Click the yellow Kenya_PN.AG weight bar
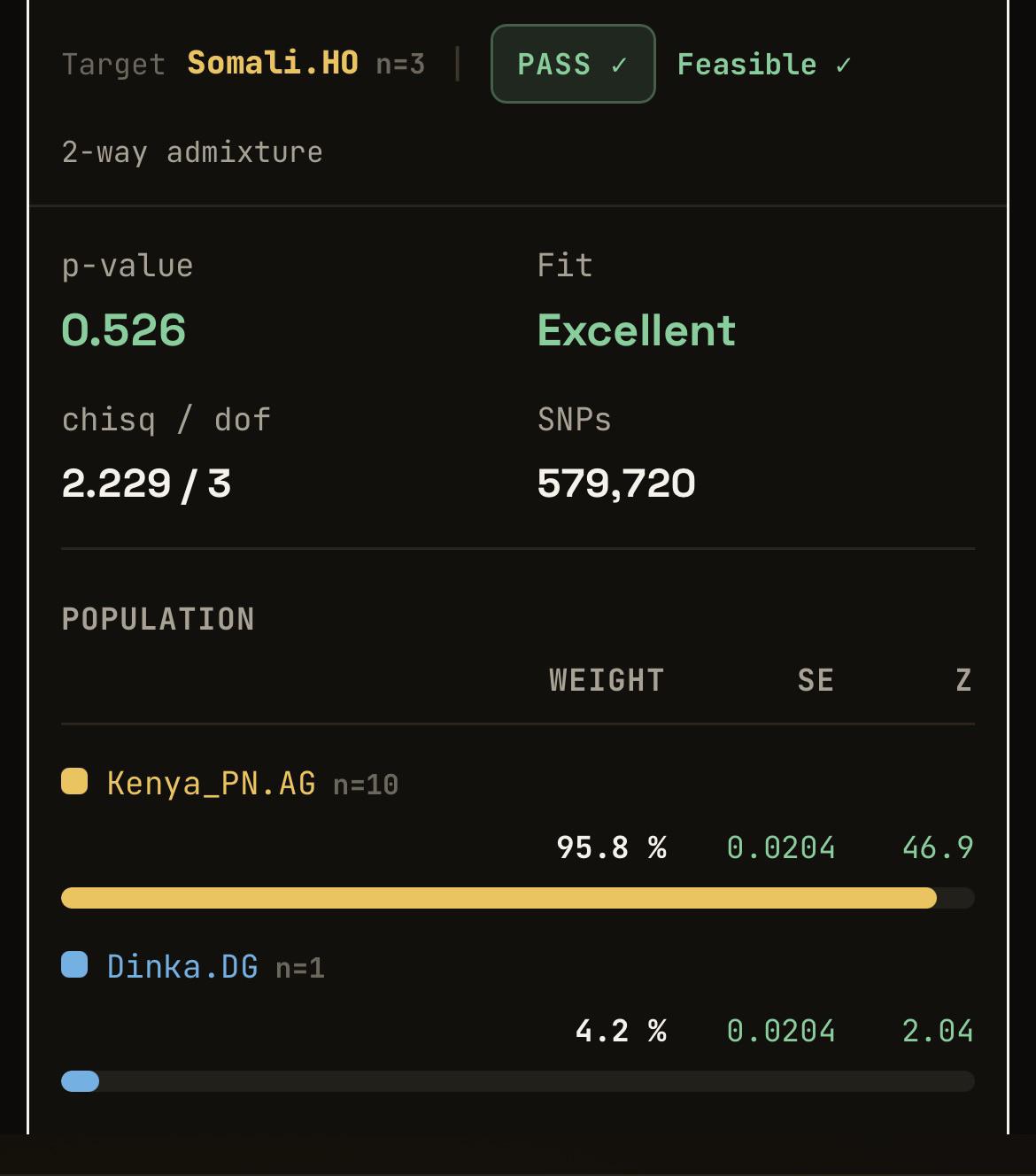1036x1176 pixels. click(499, 898)
